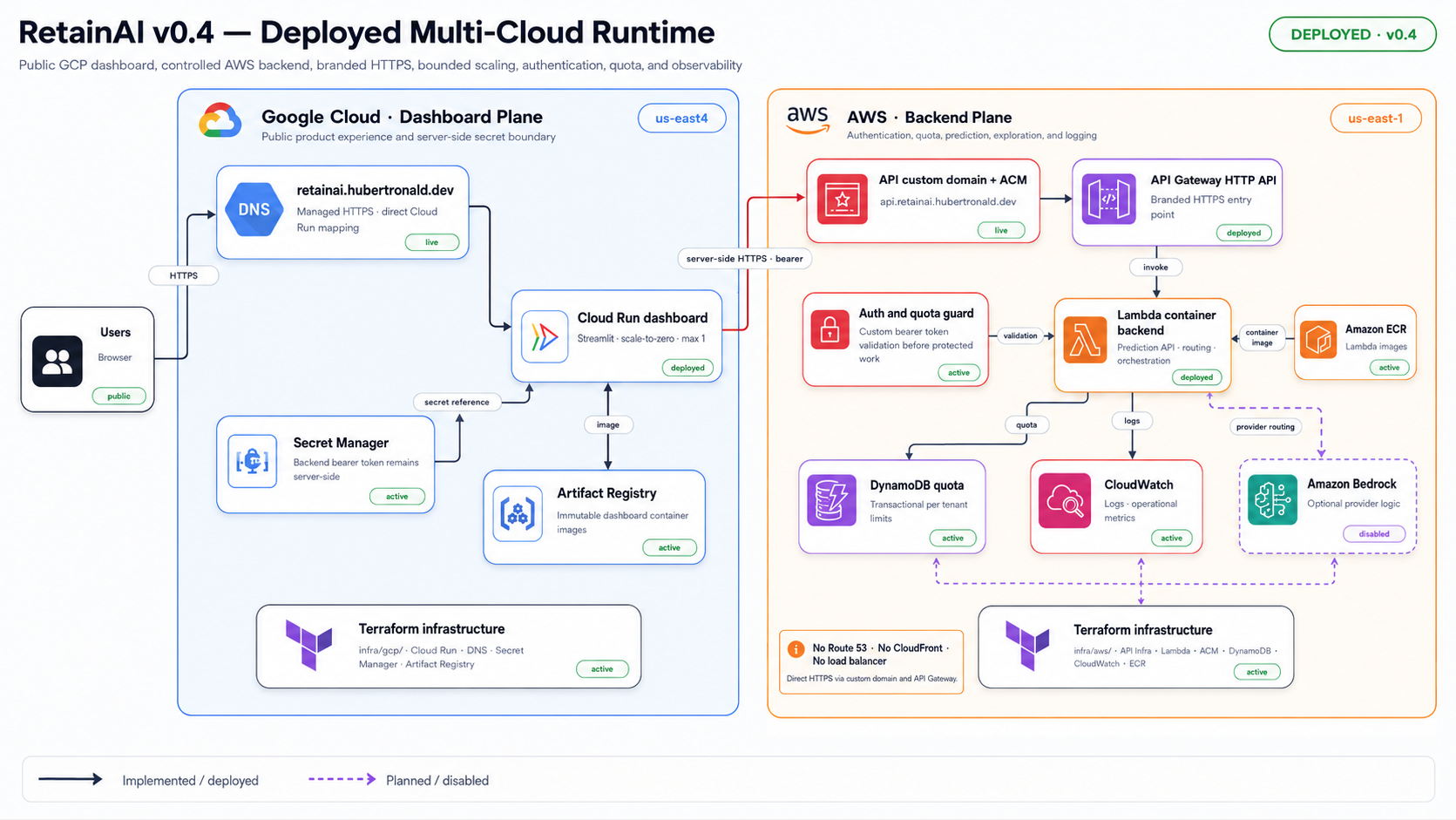Click the api.retainai.hubertronald.dev text
Screen dimensions: 1456x820
click(948, 201)
